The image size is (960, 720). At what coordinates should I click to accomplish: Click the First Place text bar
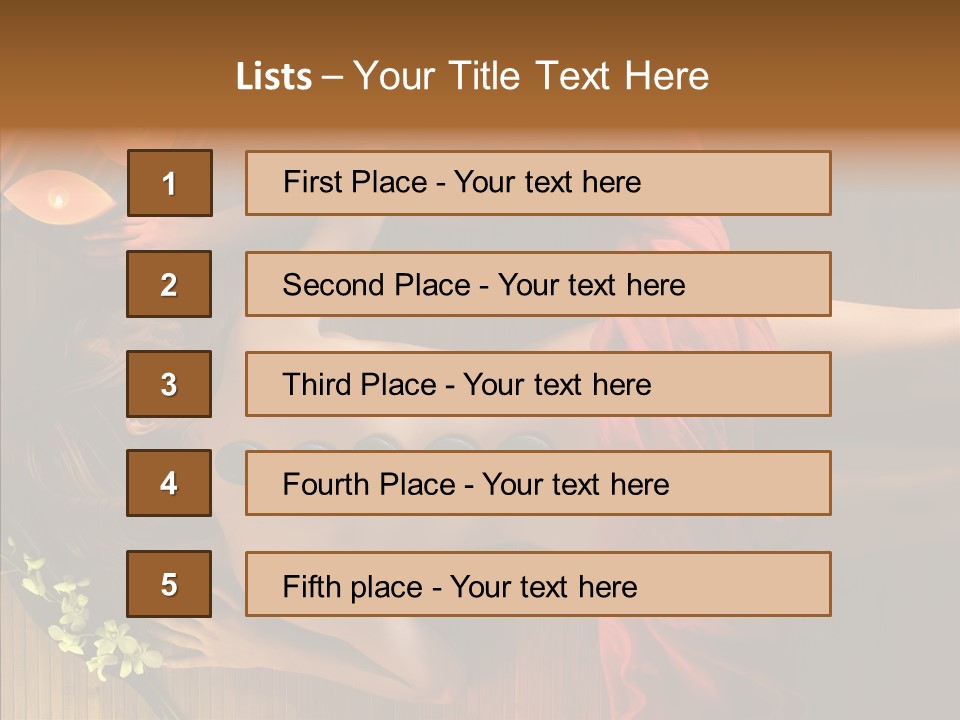(538, 183)
